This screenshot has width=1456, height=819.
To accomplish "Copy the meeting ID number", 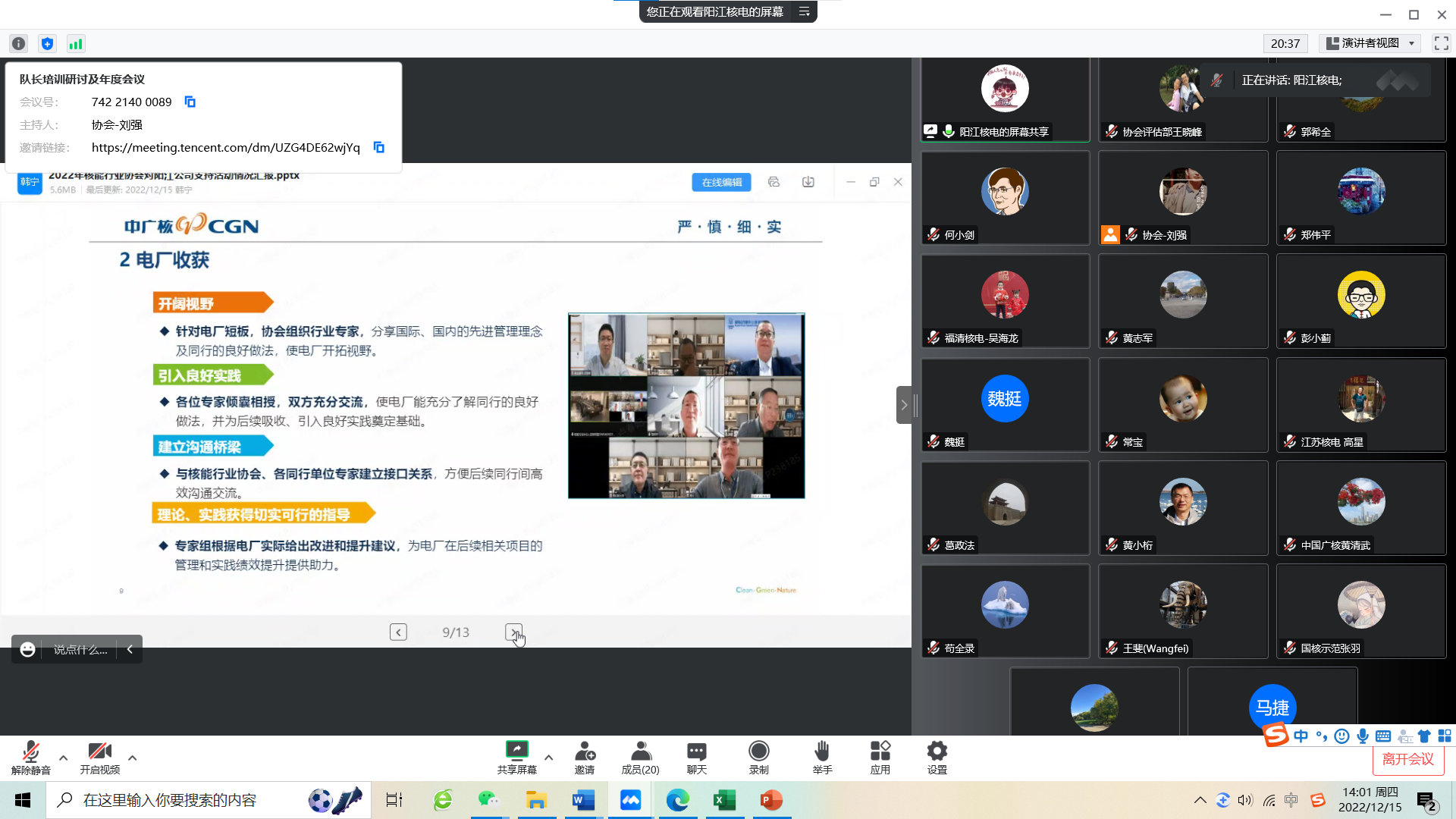I will [190, 102].
